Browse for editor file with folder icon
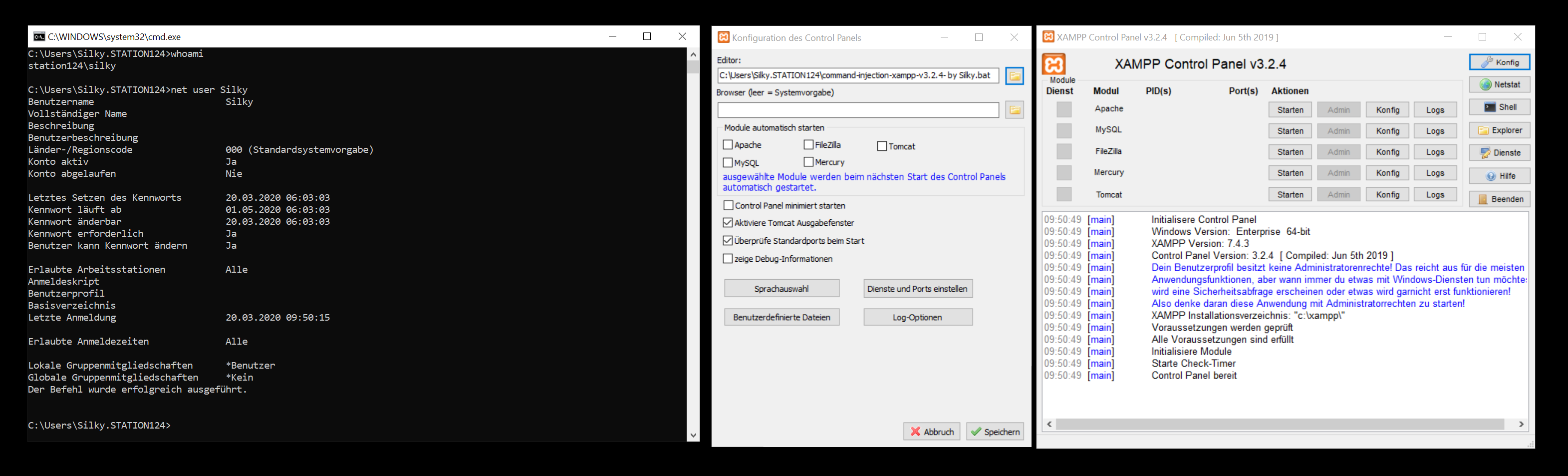 tap(1015, 76)
